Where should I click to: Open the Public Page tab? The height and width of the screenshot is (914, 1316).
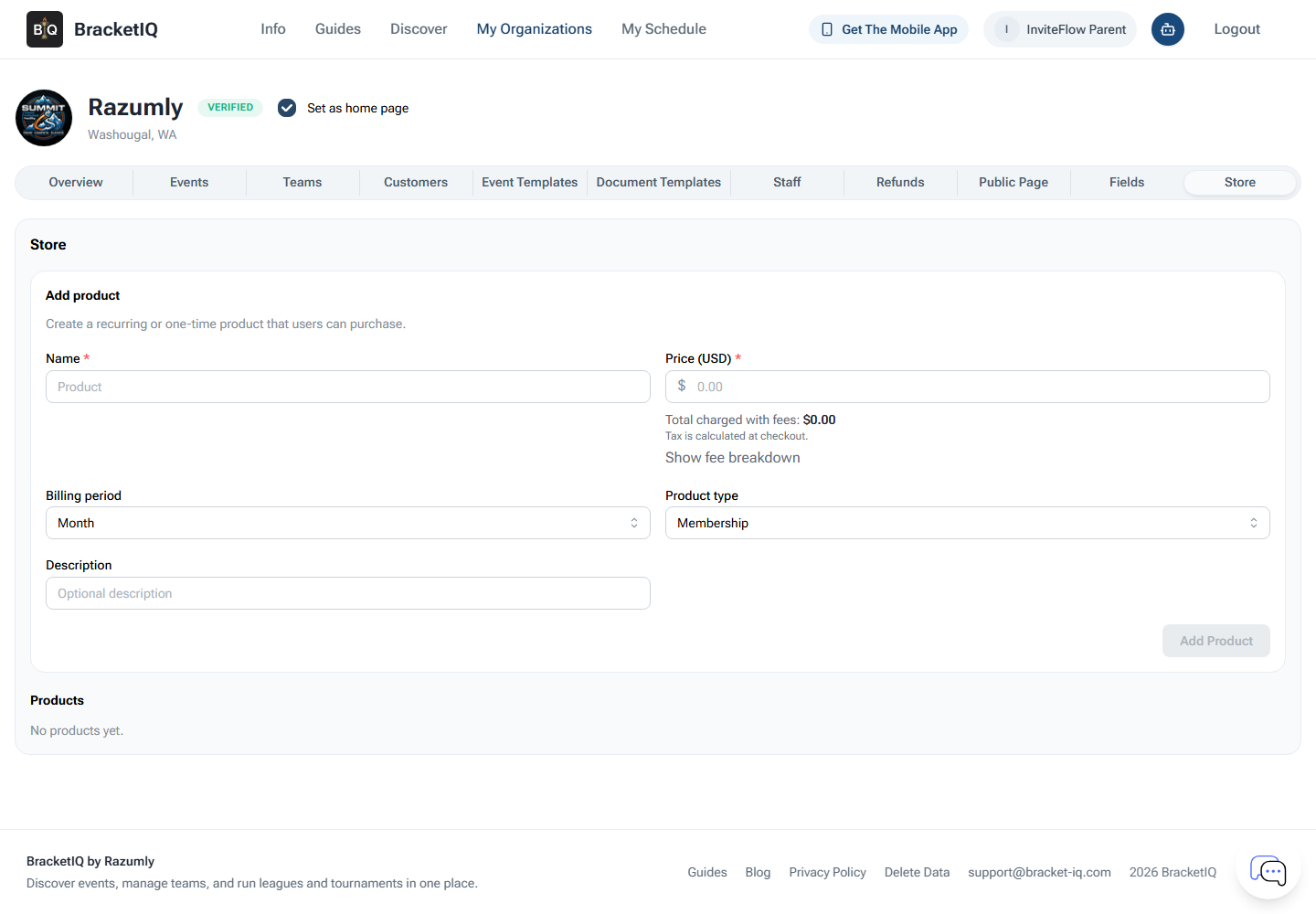click(x=1014, y=182)
